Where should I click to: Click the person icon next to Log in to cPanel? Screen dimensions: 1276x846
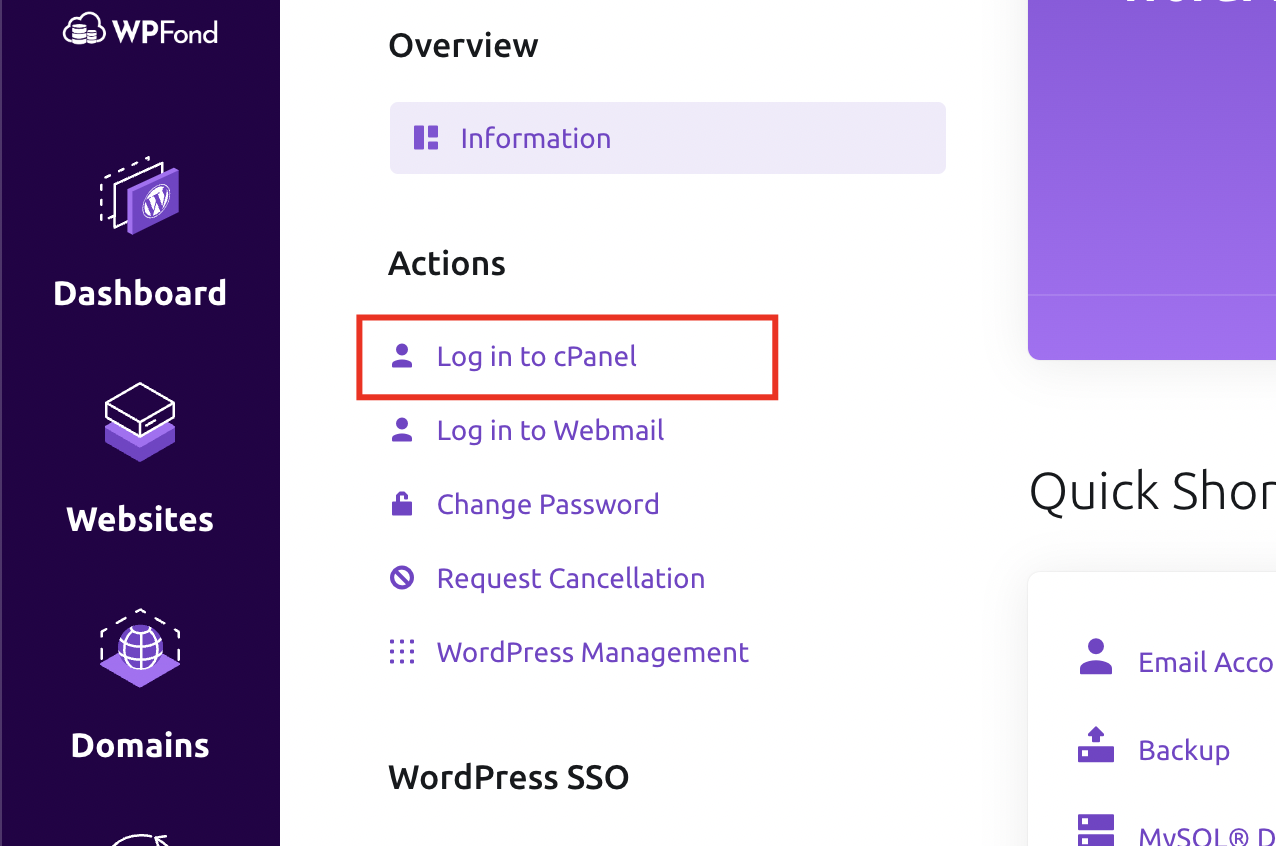[402, 354]
